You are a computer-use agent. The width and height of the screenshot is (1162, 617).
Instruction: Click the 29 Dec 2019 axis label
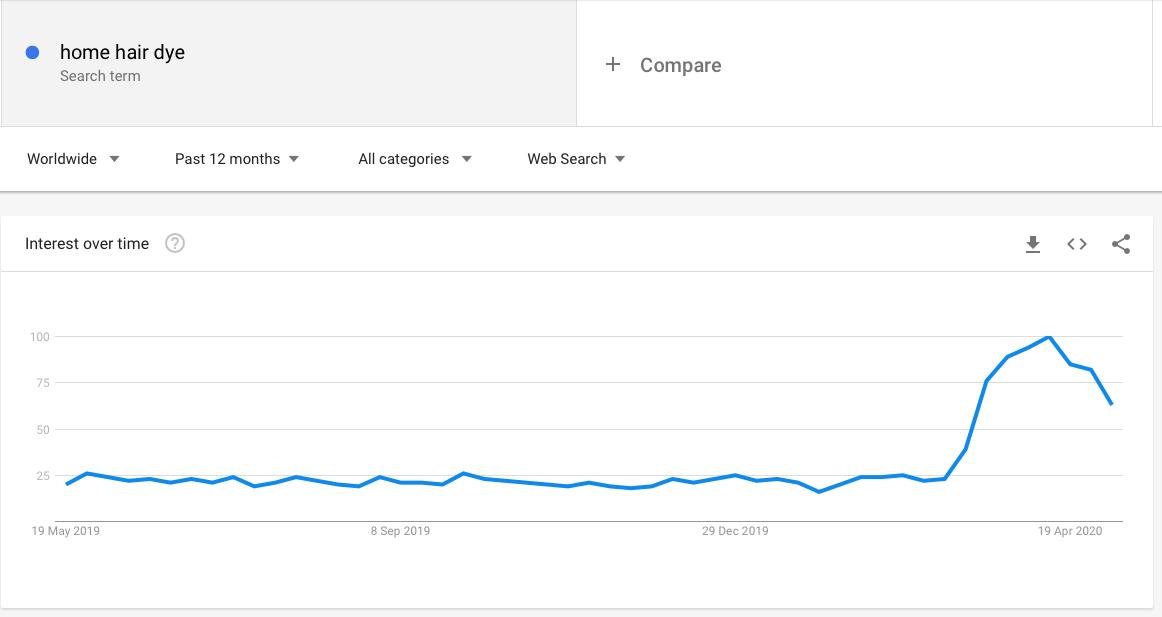(735, 531)
